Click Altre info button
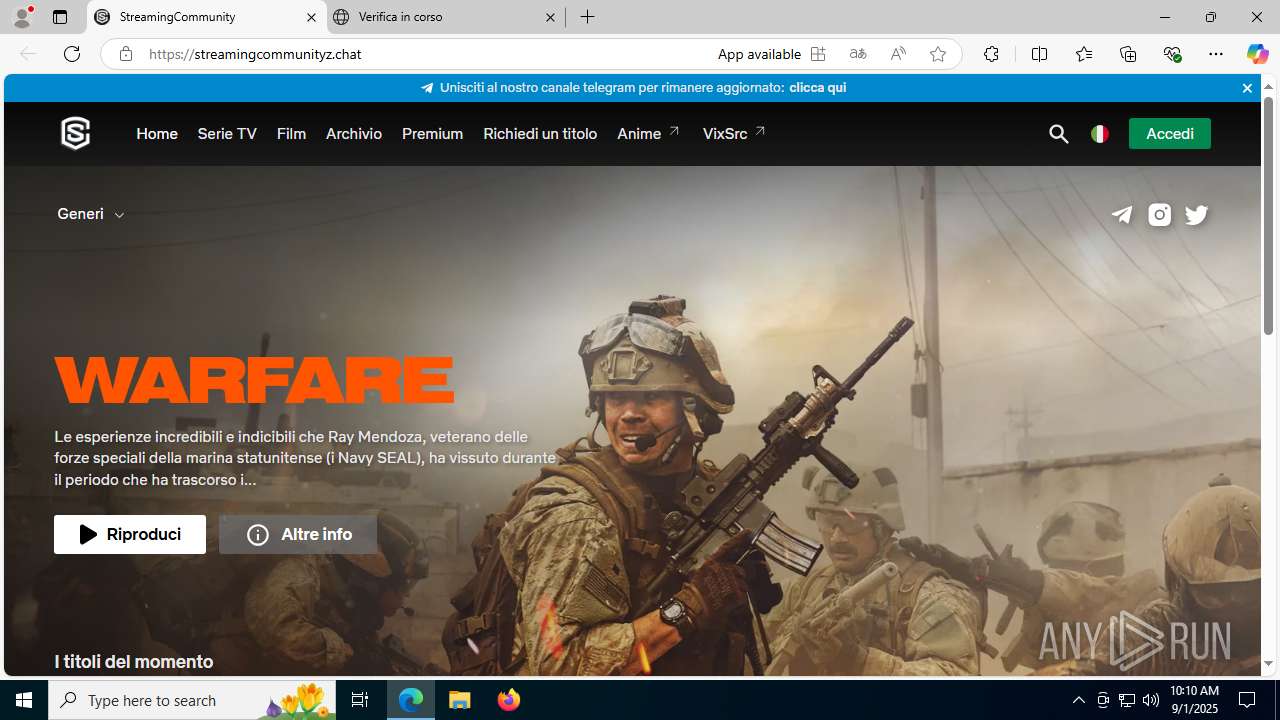The image size is (1280, 720). 298,535
